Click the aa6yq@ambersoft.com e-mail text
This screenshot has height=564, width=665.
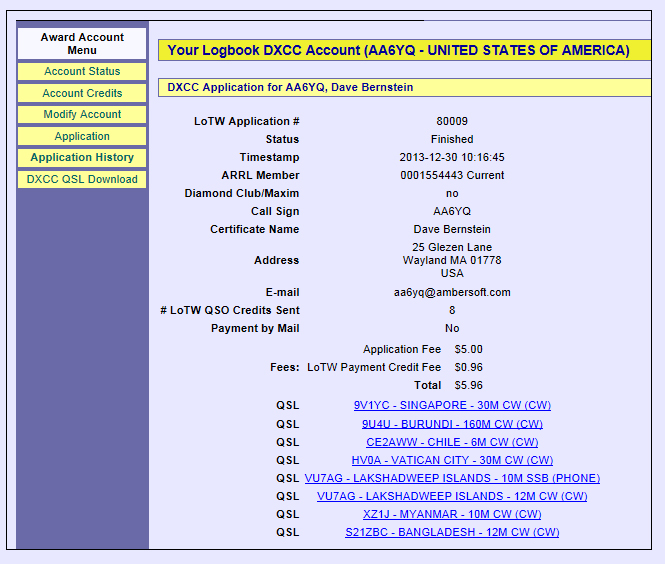pos(452,293)
